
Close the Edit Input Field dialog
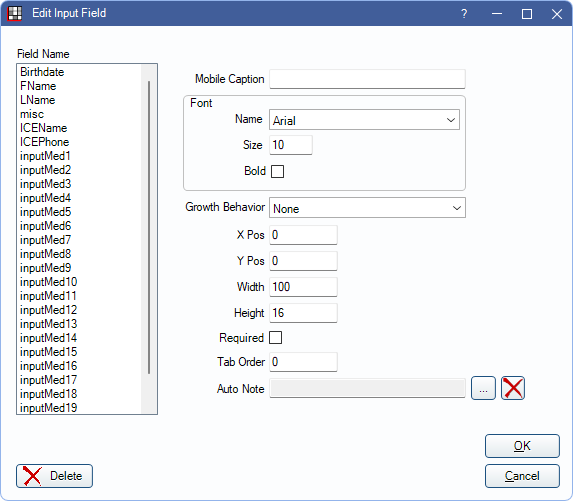pyautogui.click(x=557, y=14)
